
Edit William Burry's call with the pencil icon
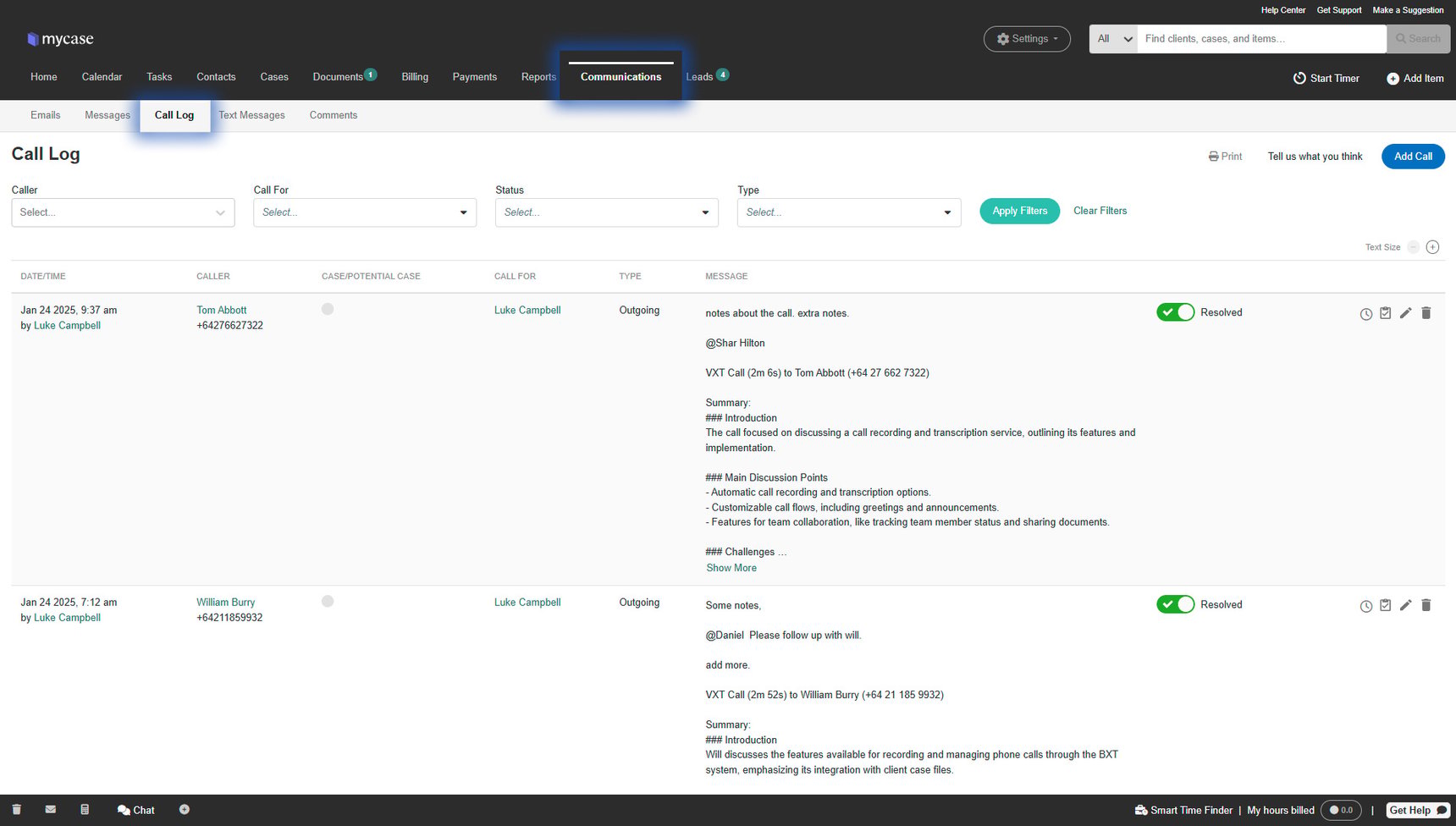(1405, 605)
